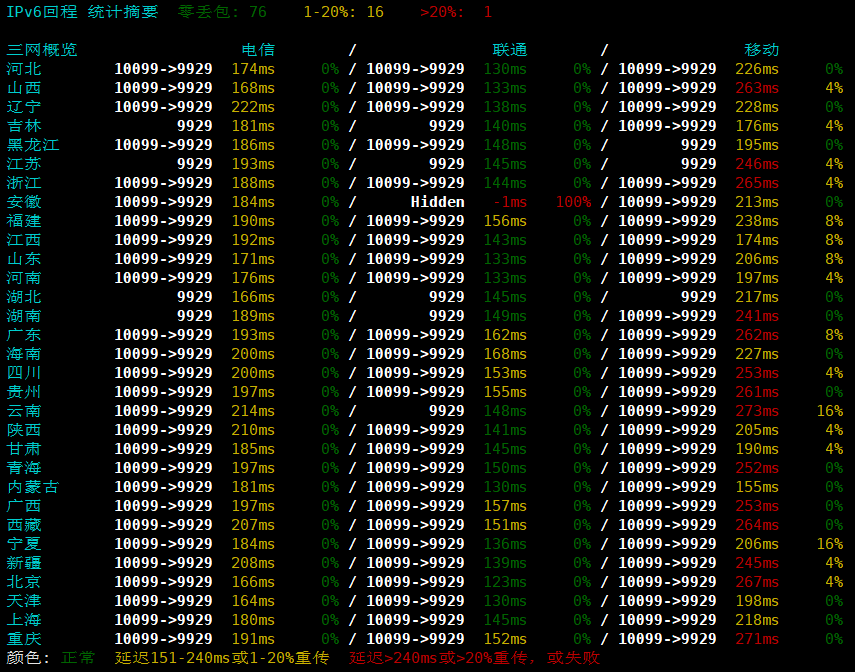Select the '重庆' province row label
This screenshot has height=672, width=855.
[24, 639]
